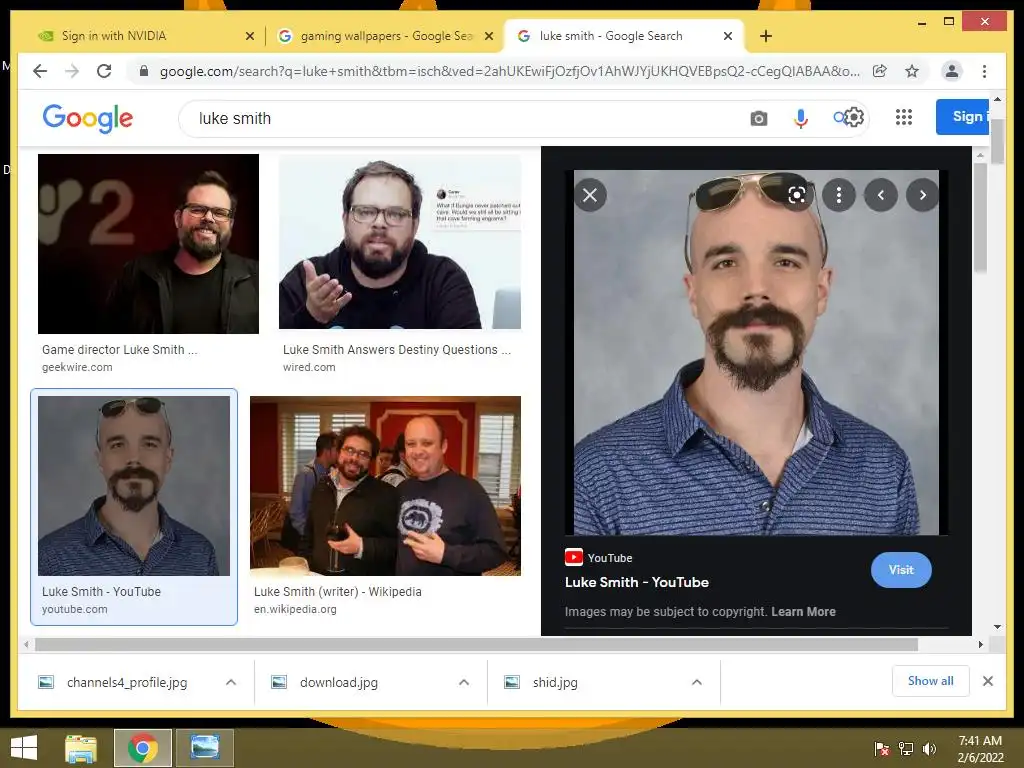Close the image preview panel
The image size is (1024, 768).
click(x=590, y=195)
